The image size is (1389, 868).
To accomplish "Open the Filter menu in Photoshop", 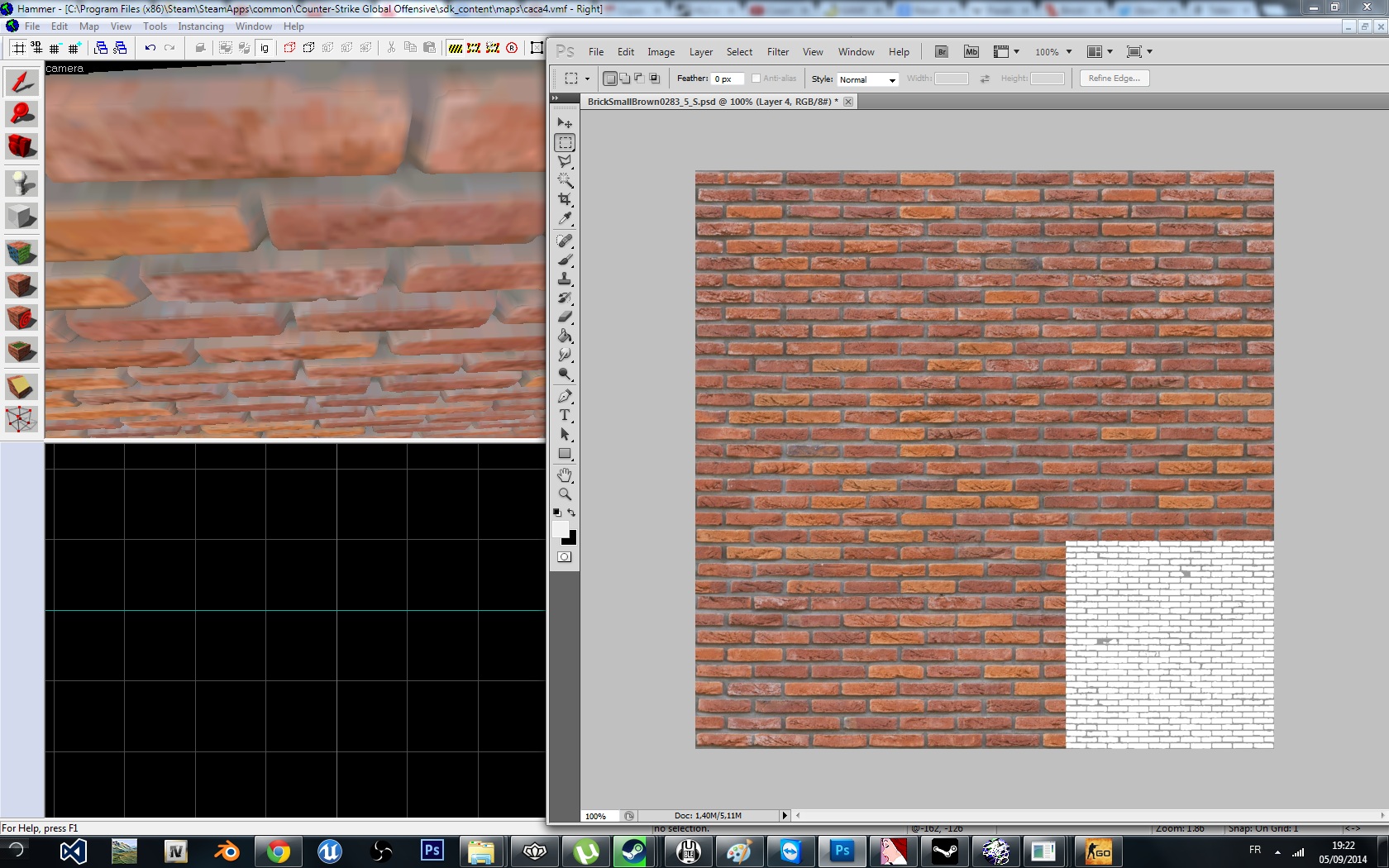I will (x=777, y=52).
